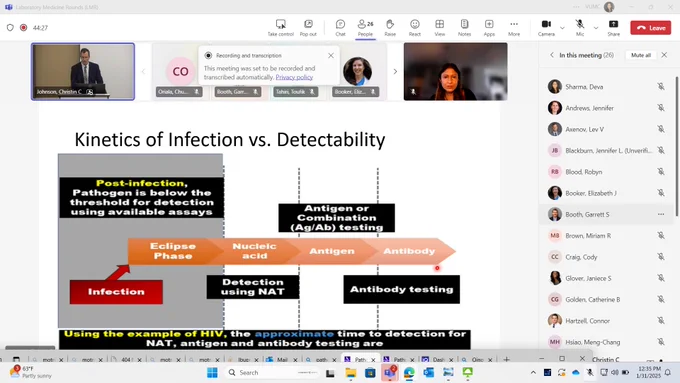680x383 pixels.
Task: Toggle mic icon for Sharma, Deva
Action: click(x=660, y=87)
